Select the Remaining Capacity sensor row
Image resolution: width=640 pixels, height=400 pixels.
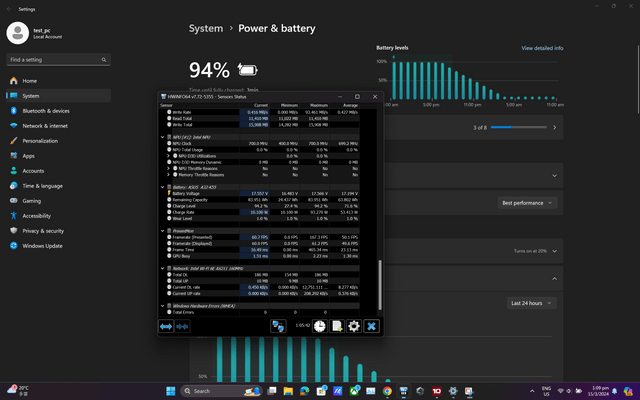coord(259,200)
